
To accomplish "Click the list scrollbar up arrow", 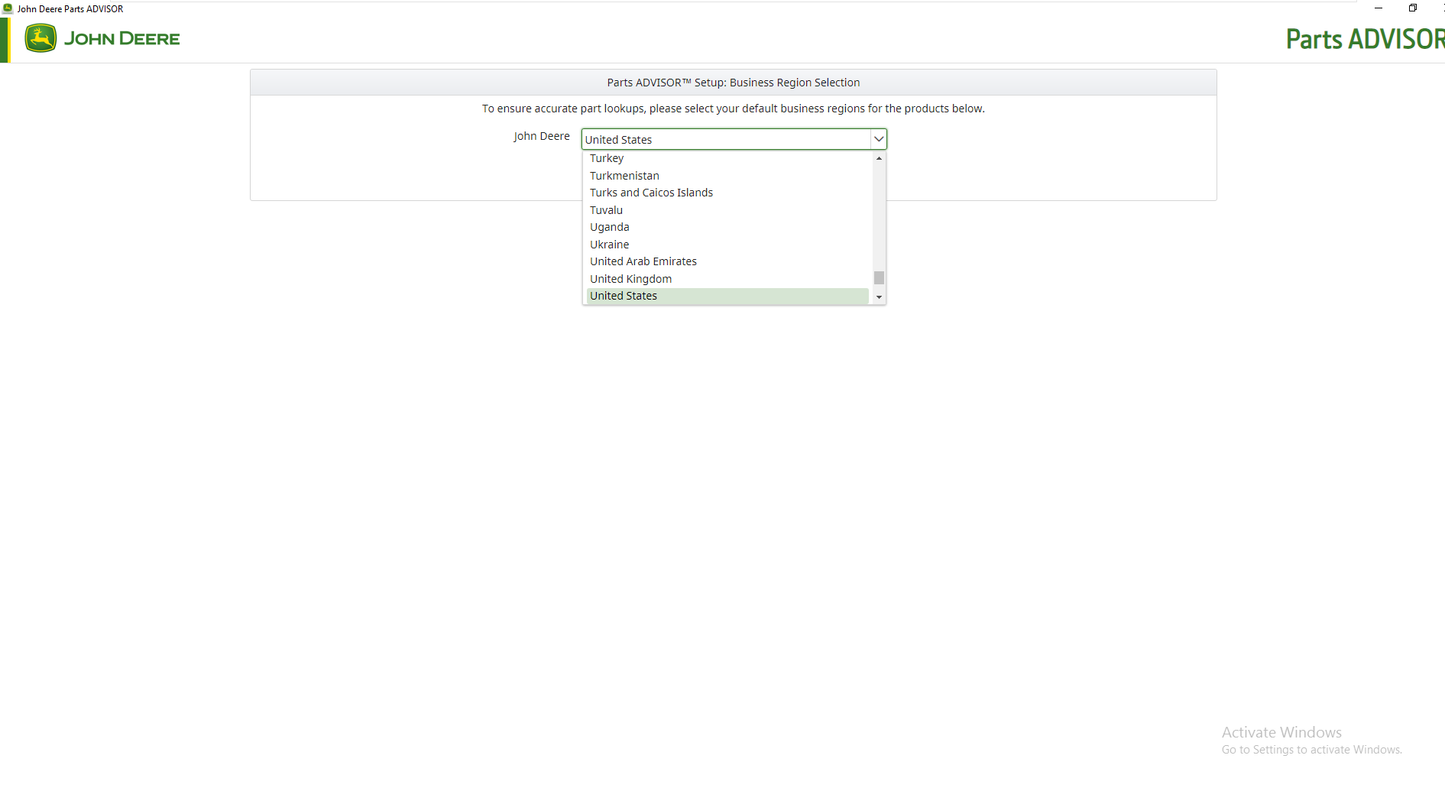I will tap(879, 158).
